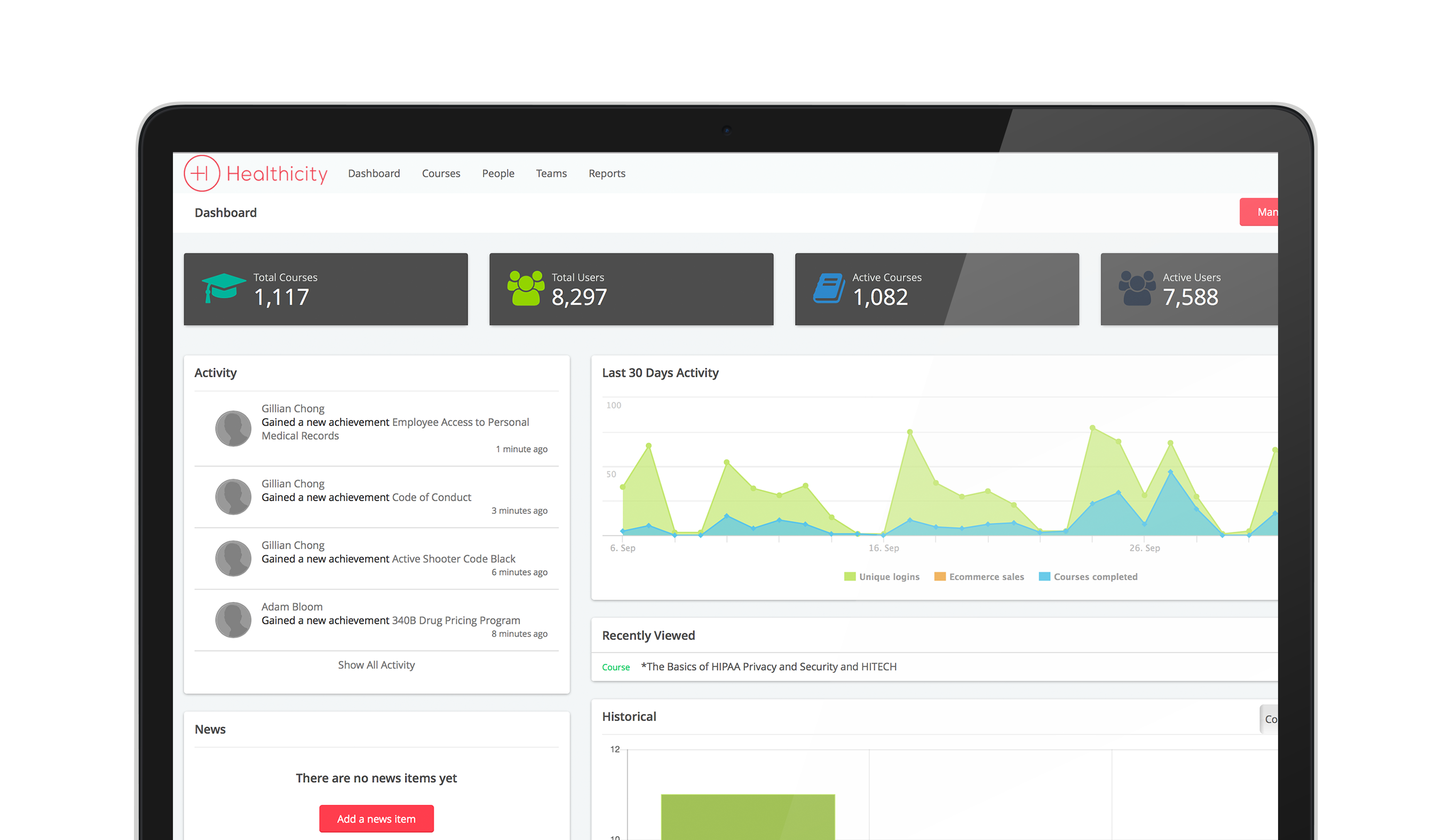Go to the People navigation item
The image size is (1451, 840).
click(498, 173)
